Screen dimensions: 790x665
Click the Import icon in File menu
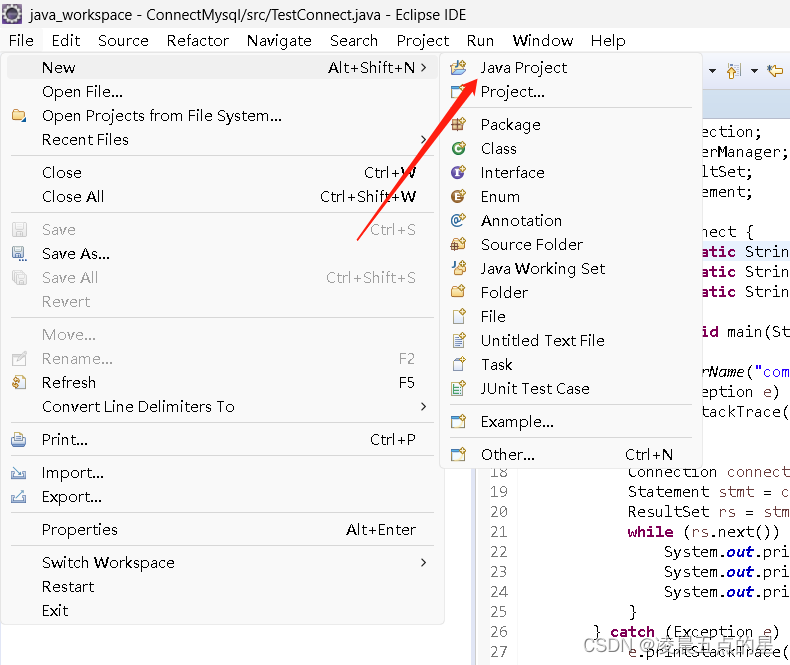pos(19,473)
